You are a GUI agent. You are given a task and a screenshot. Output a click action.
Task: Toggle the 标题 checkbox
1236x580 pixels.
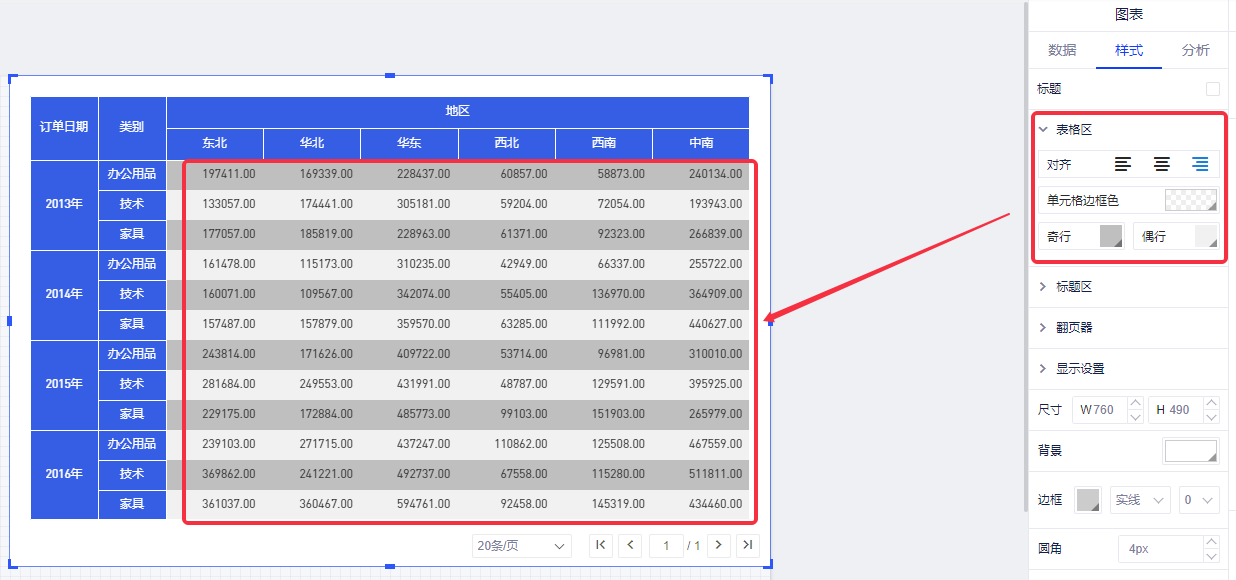tap(1213, 89)
